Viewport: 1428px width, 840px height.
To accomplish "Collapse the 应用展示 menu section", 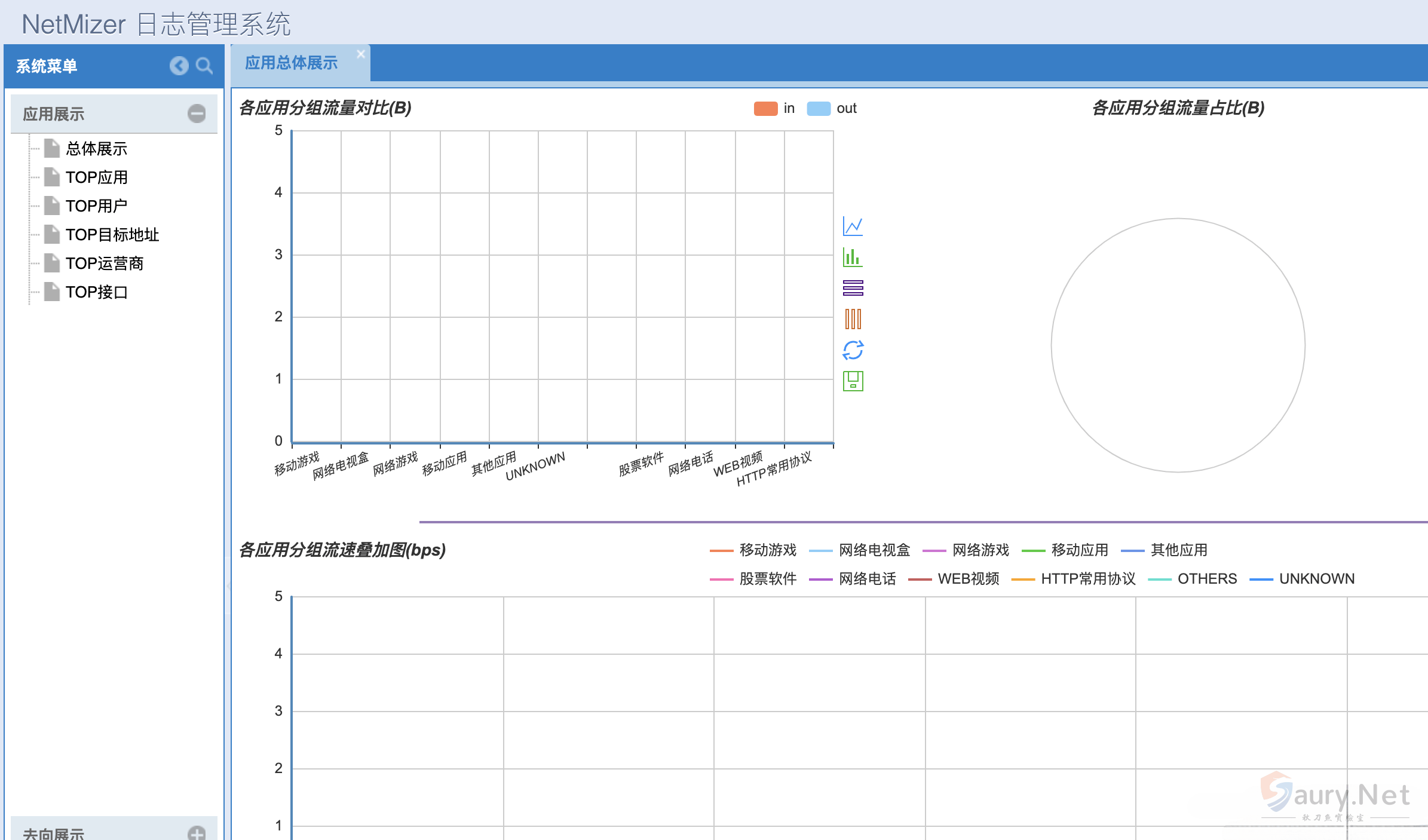I will (197, 114).
